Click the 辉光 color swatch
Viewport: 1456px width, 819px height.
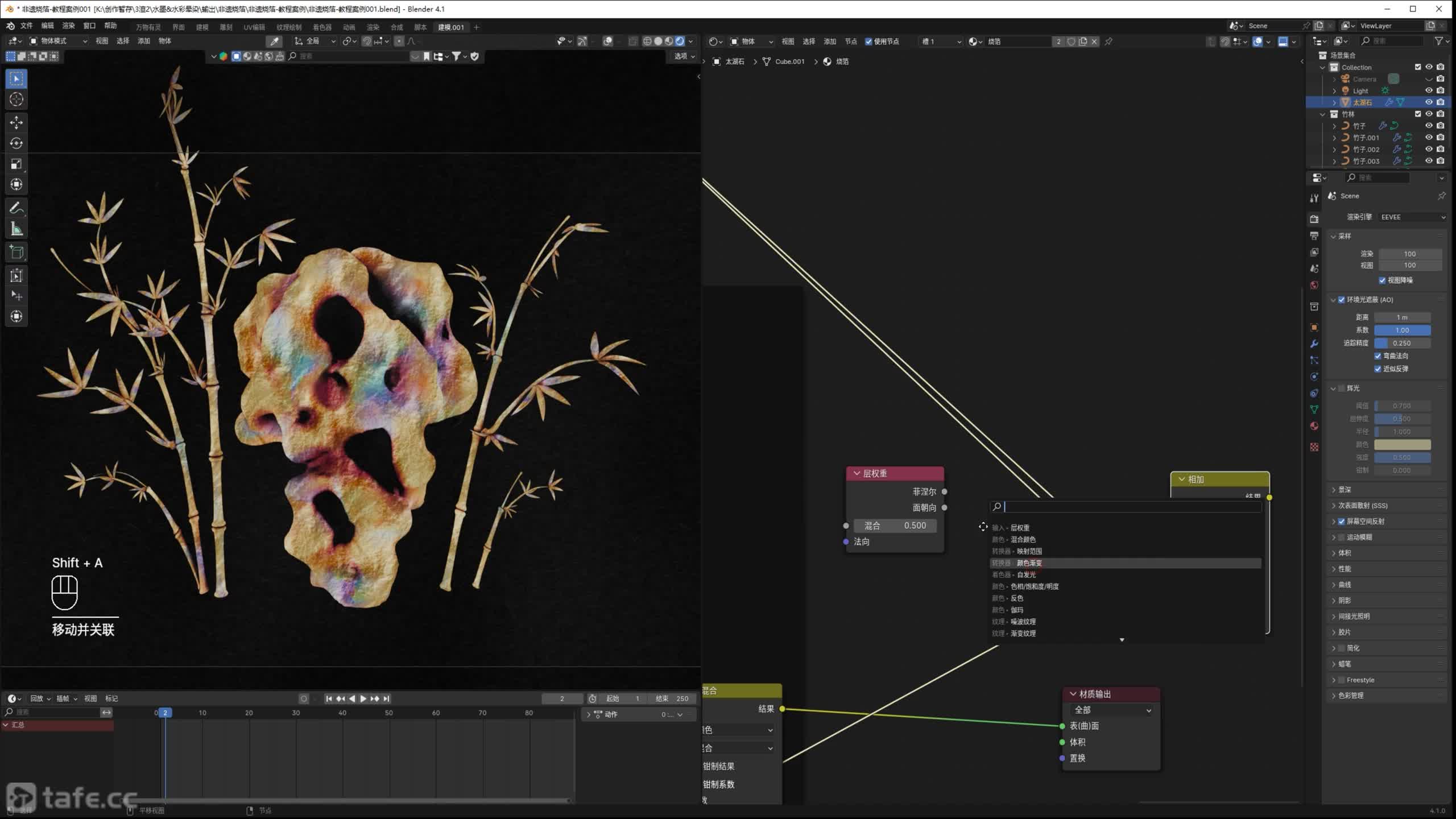(x=1402, y=445)
